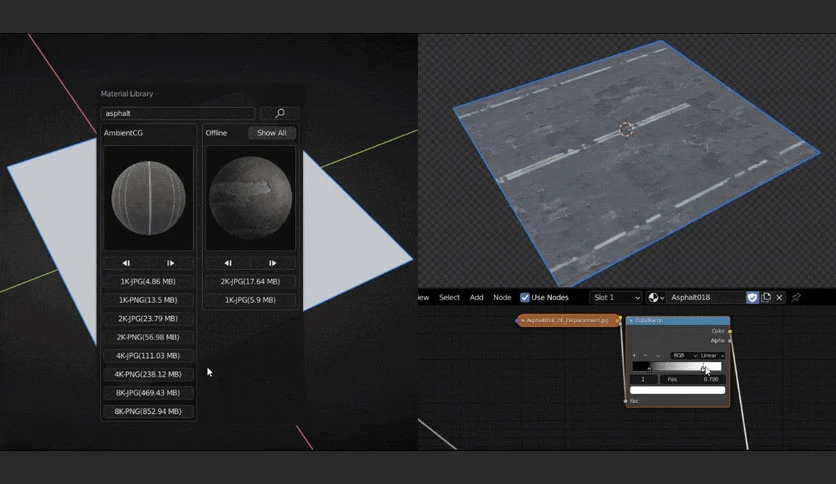Screen dimensions: 836x484
Task: Open the material browse sphere dropdown
Action: point(656,297)
